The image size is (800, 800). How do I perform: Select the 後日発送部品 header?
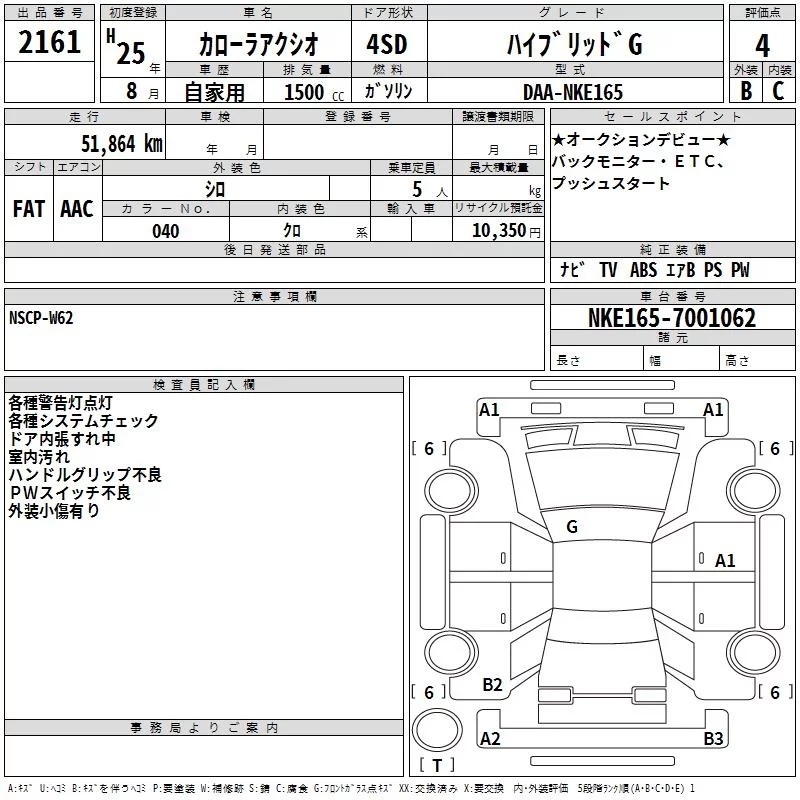tap(274, 249)
